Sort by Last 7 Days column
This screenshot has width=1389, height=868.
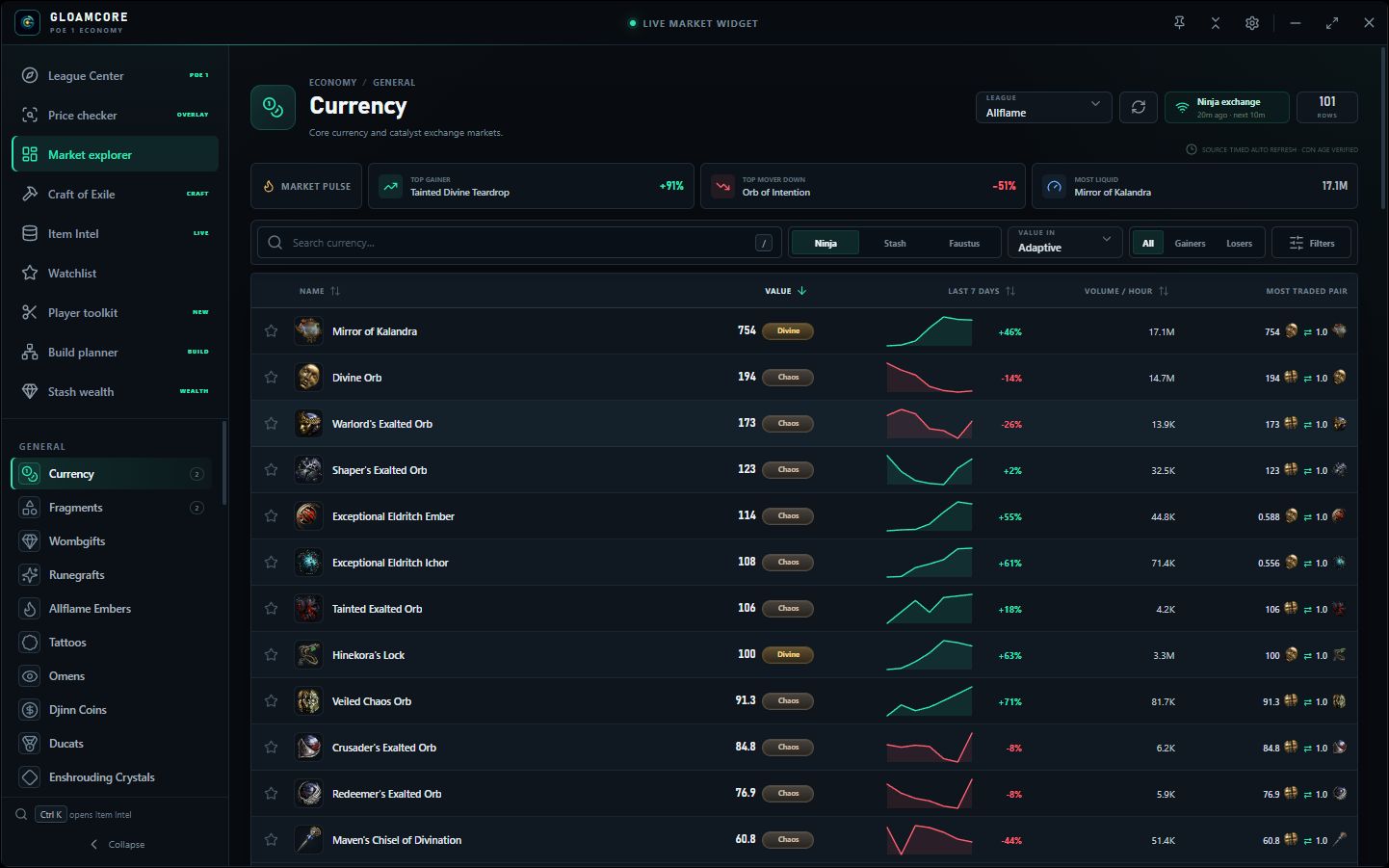coord(982,291)
